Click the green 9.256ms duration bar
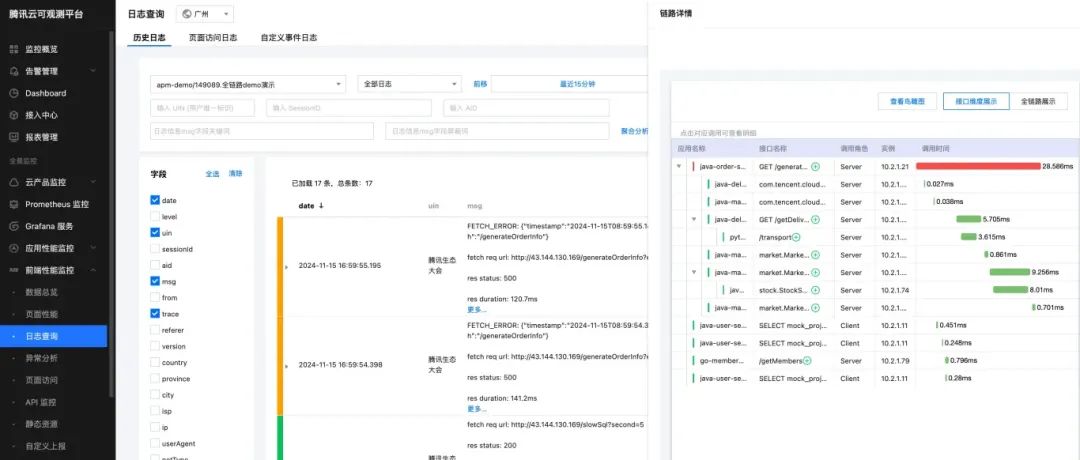This screenshot has width=1080, height=460. point(1009,273)
